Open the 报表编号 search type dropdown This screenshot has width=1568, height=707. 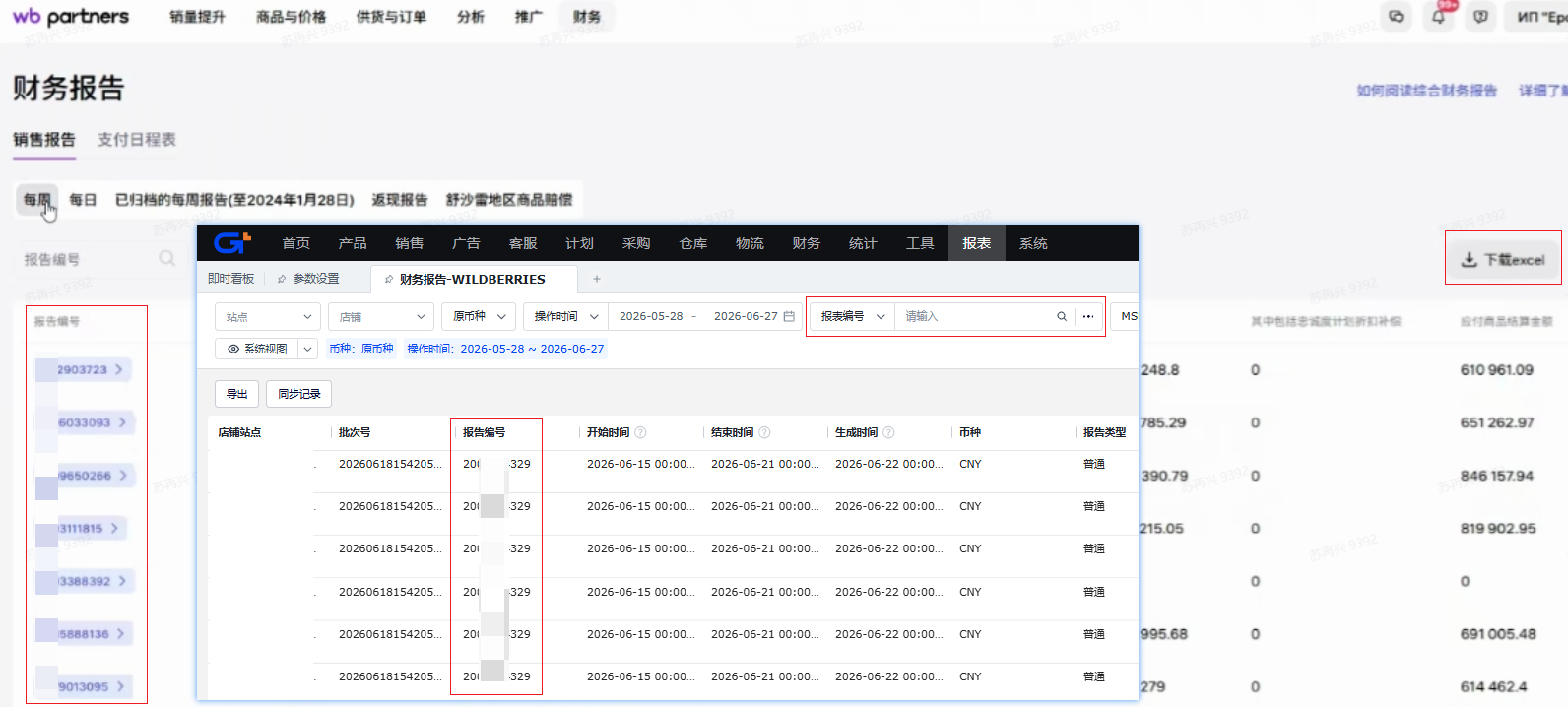click(852, 316)
